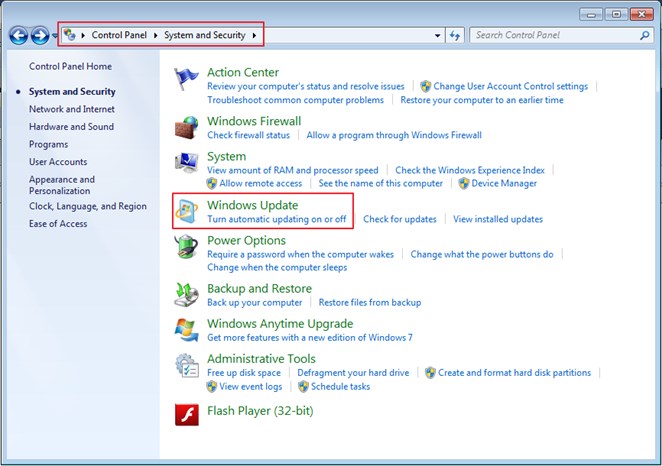
Task: Click Troubleshoot common computer problems link
Action: coord(296,100)
